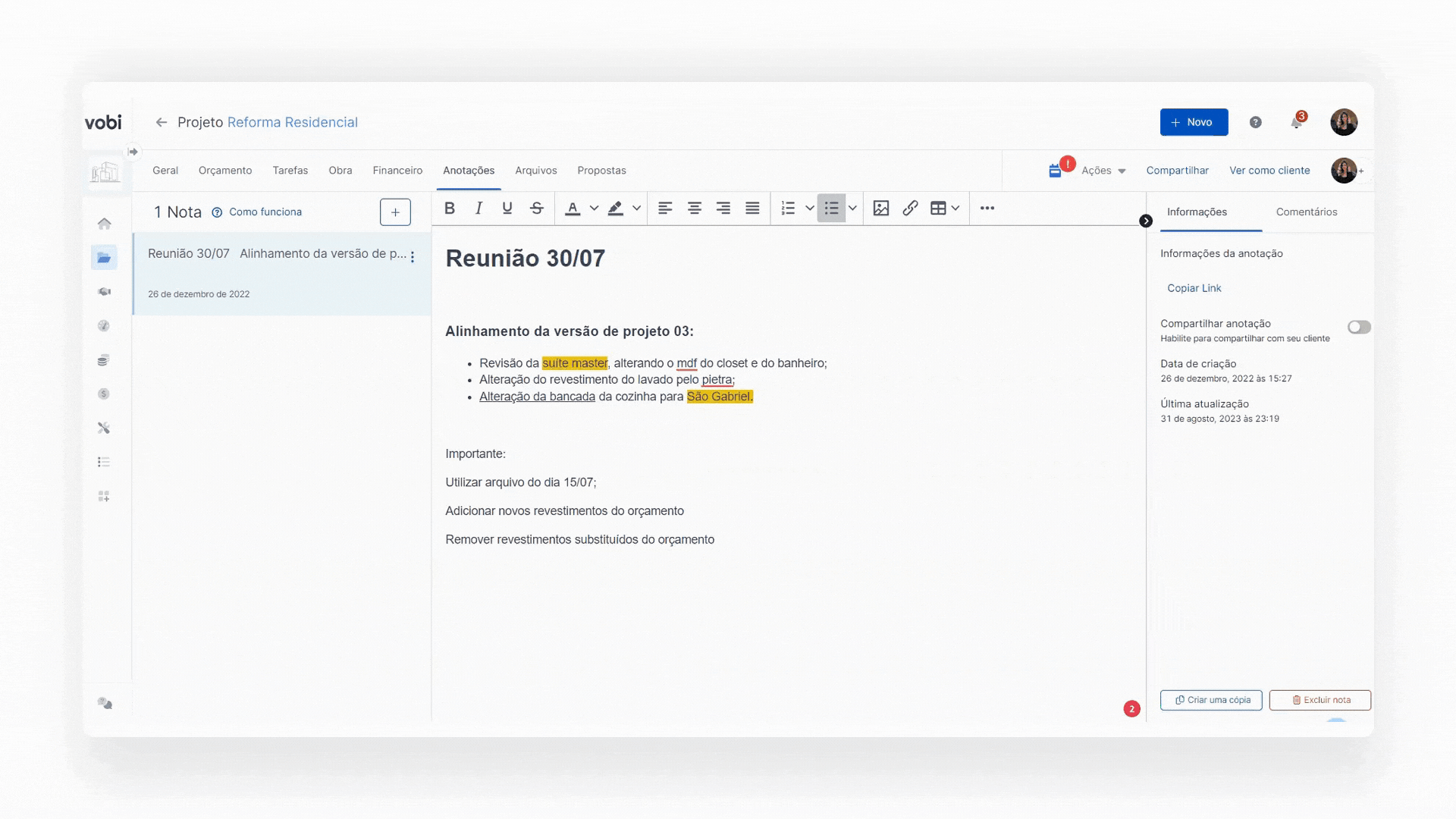1456x819 pixels.
Task: Apply italic formatting
Action: click(x=479, y=208)
